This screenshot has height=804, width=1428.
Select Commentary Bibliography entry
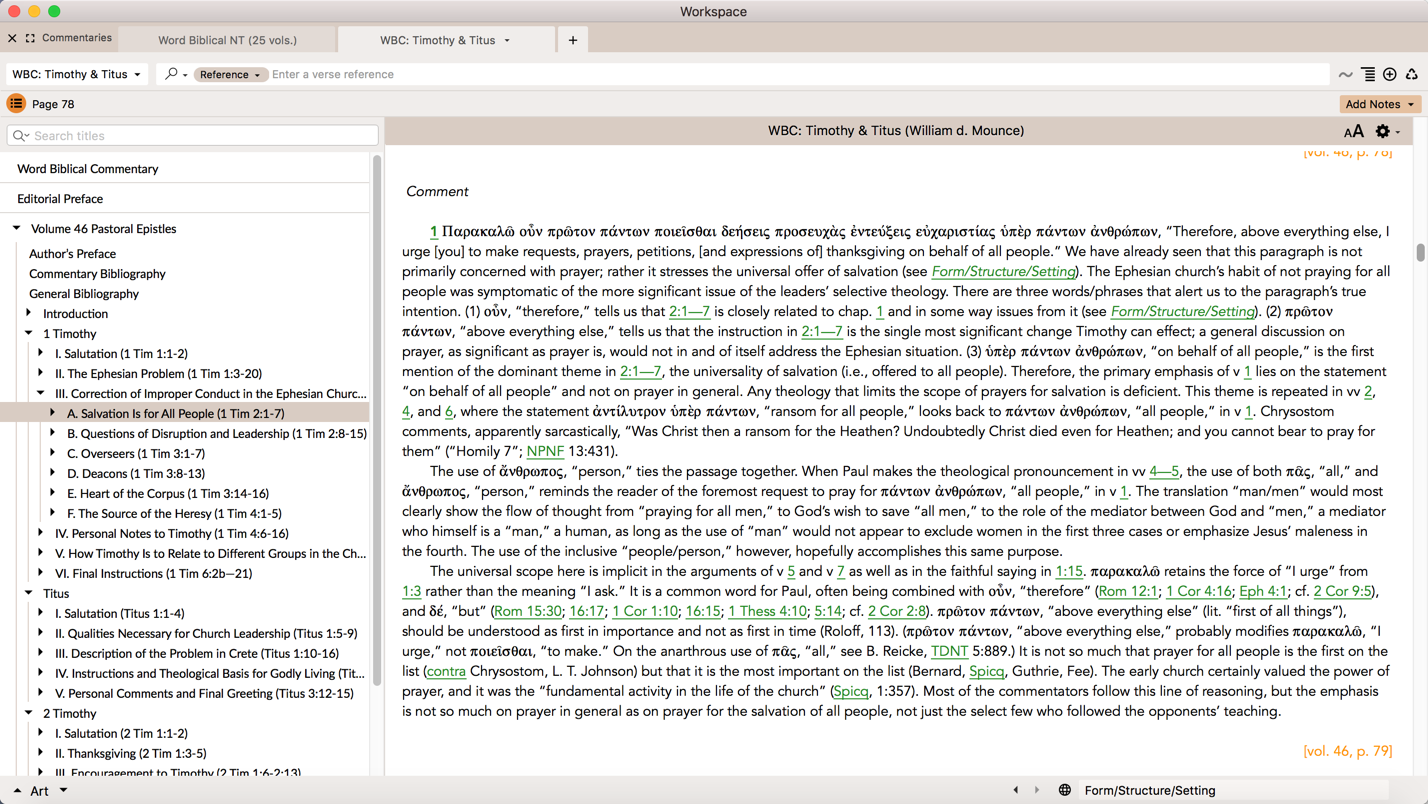tap(97, 274)
